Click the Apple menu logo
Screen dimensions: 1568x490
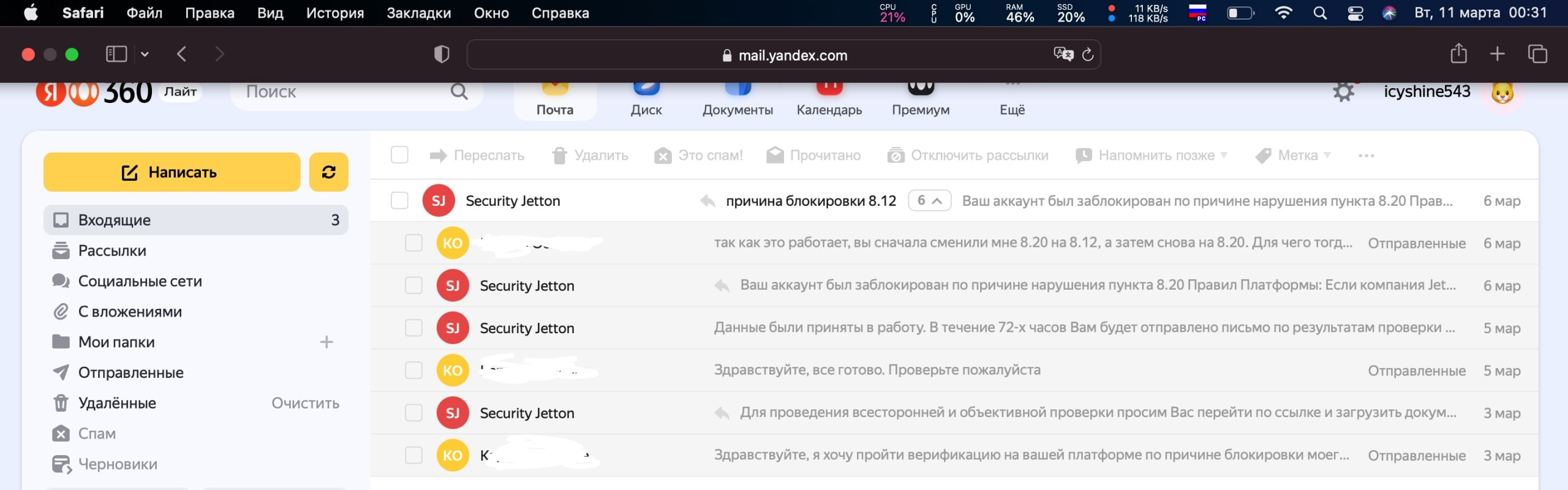pyautogui.click(x=31, y=12)
